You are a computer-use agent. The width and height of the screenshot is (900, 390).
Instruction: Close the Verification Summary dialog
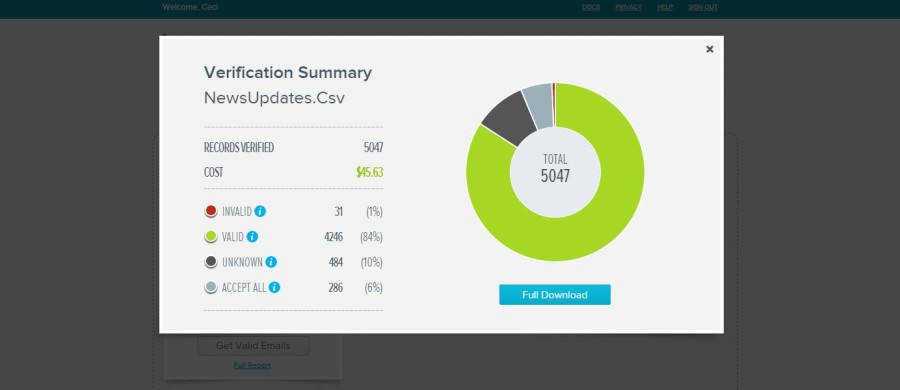709,49
